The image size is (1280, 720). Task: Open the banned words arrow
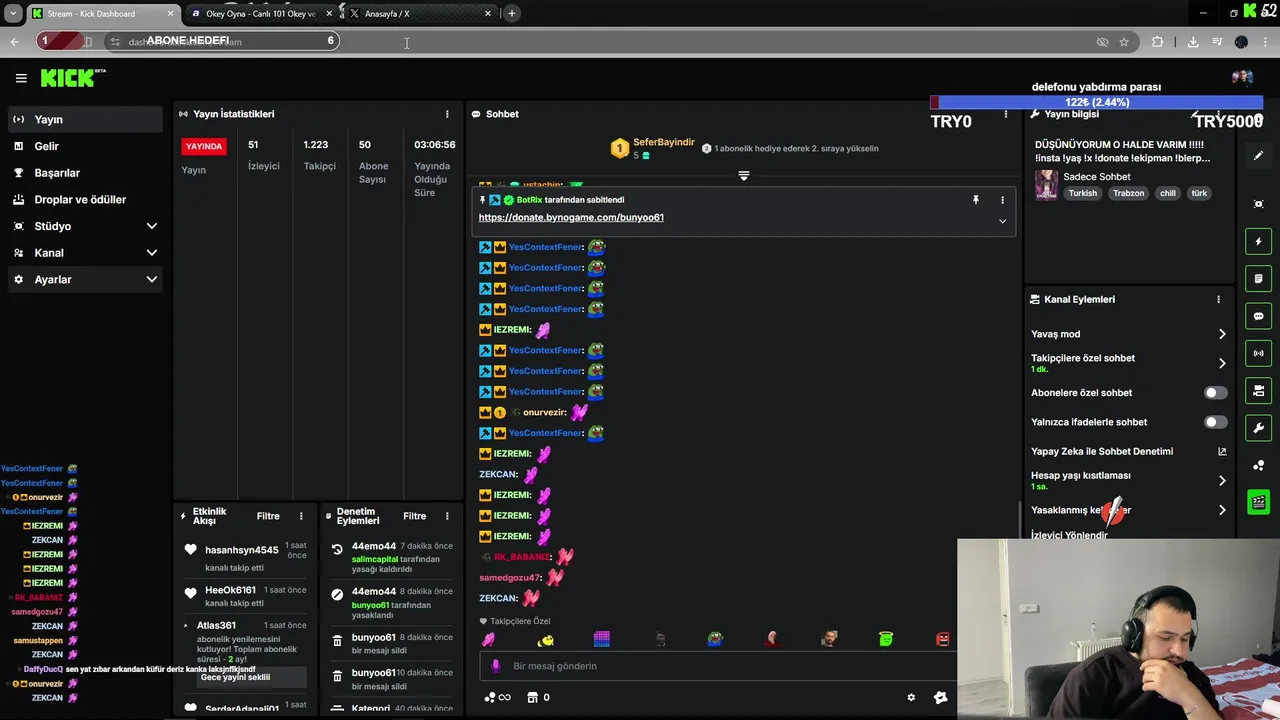(x=1222, y=510)
